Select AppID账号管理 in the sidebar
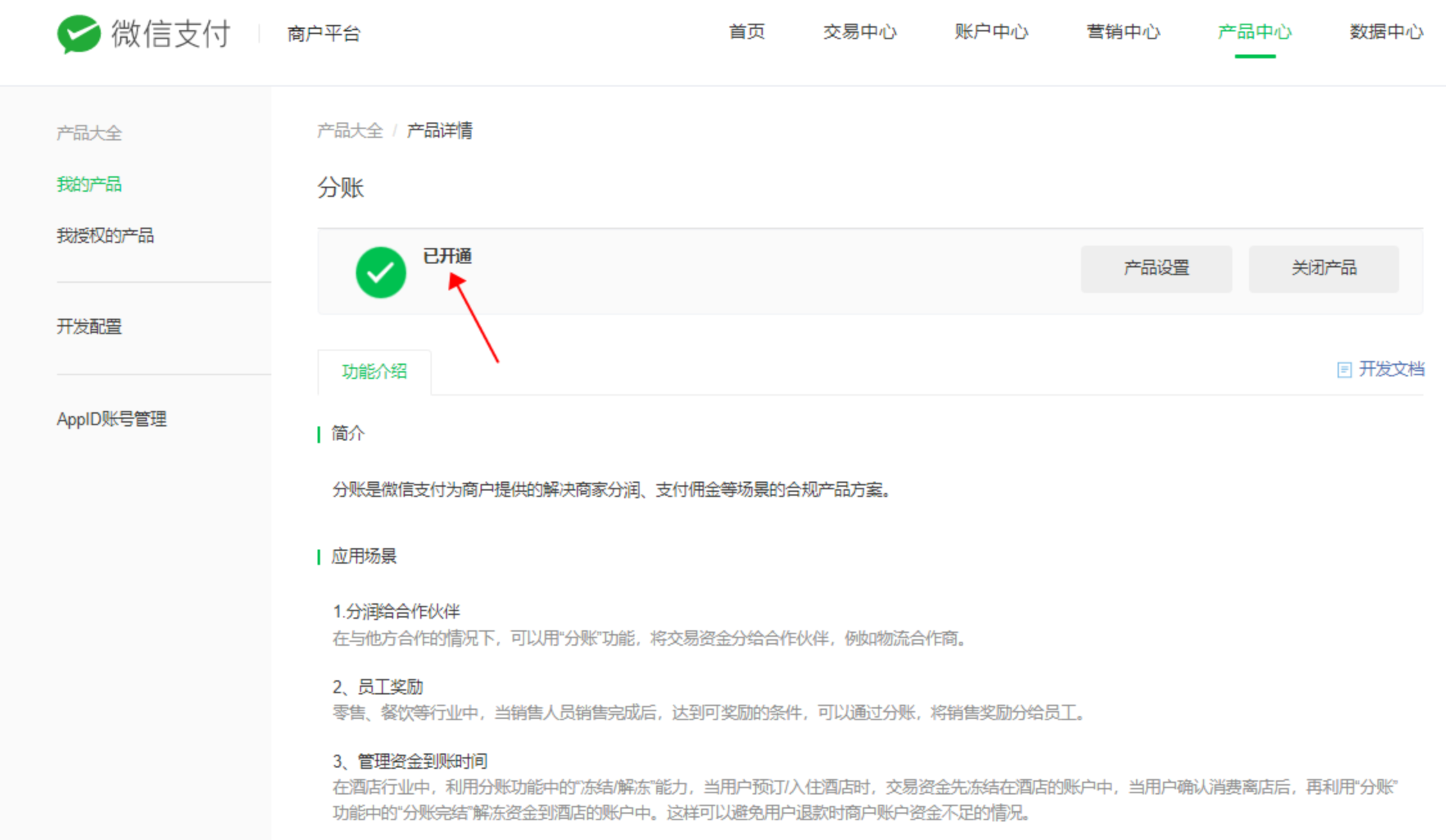Screen dimensions: 1446x840 tap(112, 419)
